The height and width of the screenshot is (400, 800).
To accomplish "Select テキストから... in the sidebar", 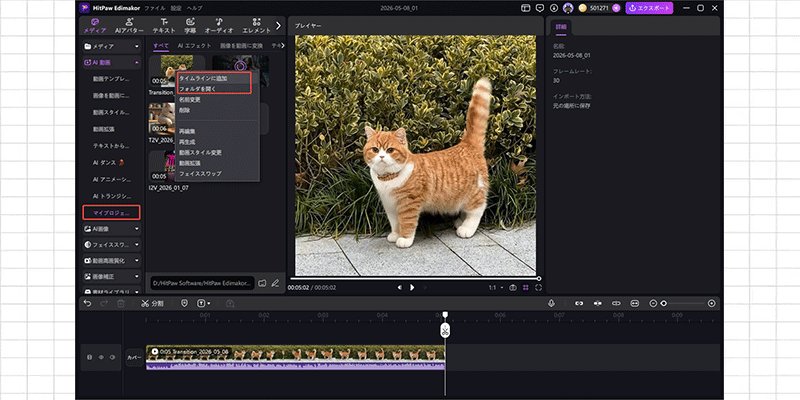I will (111, 146).
